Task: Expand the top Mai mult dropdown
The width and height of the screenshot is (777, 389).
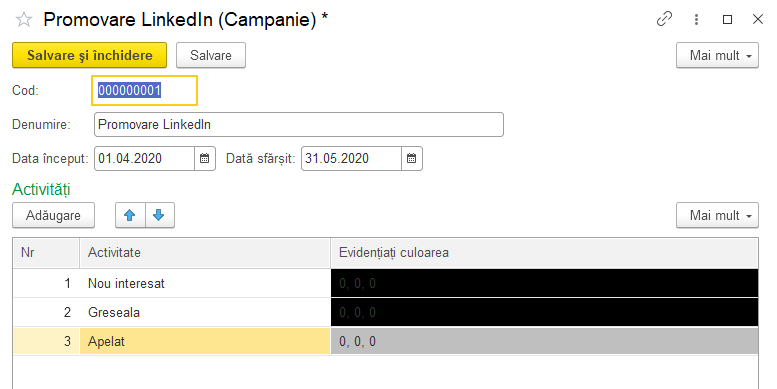Action: [717, 55]
